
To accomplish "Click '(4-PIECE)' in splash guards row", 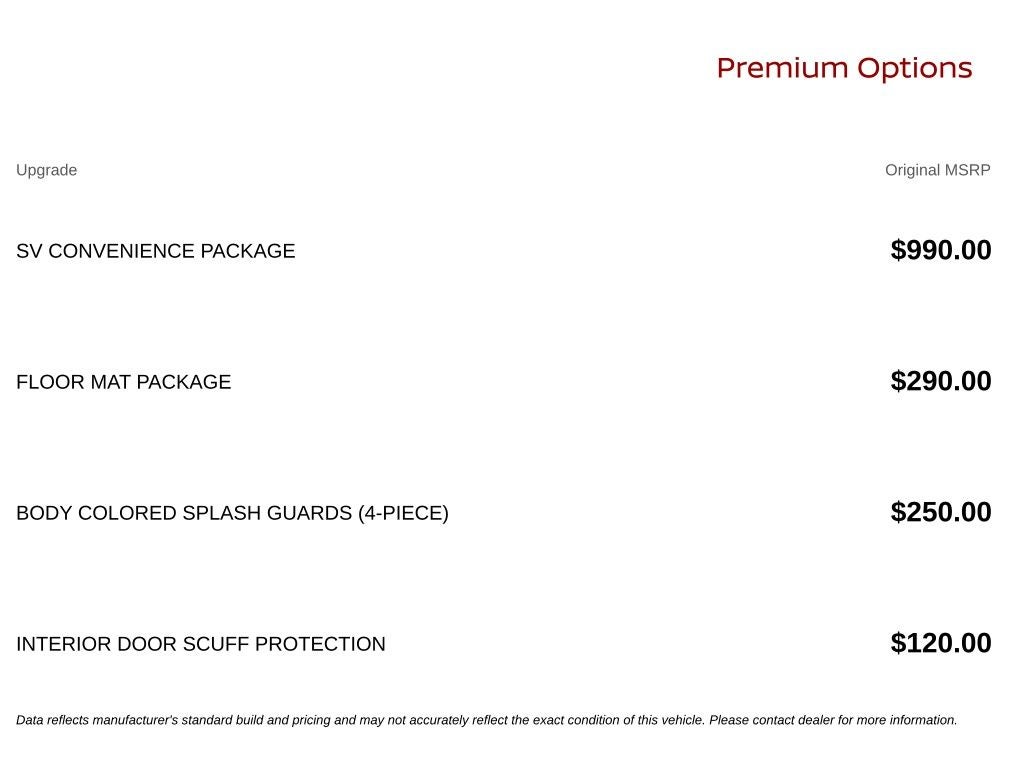I will [x=403, y=513].
